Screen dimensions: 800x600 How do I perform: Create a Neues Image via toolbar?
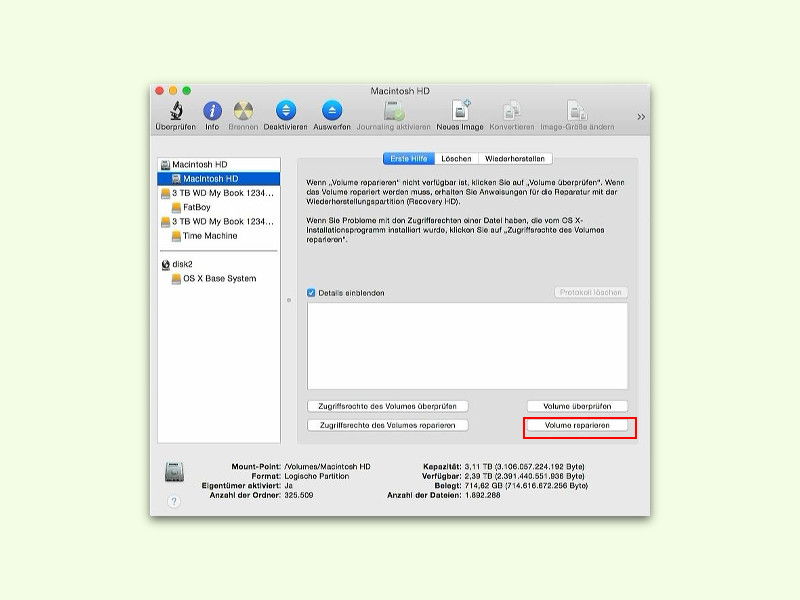coord(460,111)
